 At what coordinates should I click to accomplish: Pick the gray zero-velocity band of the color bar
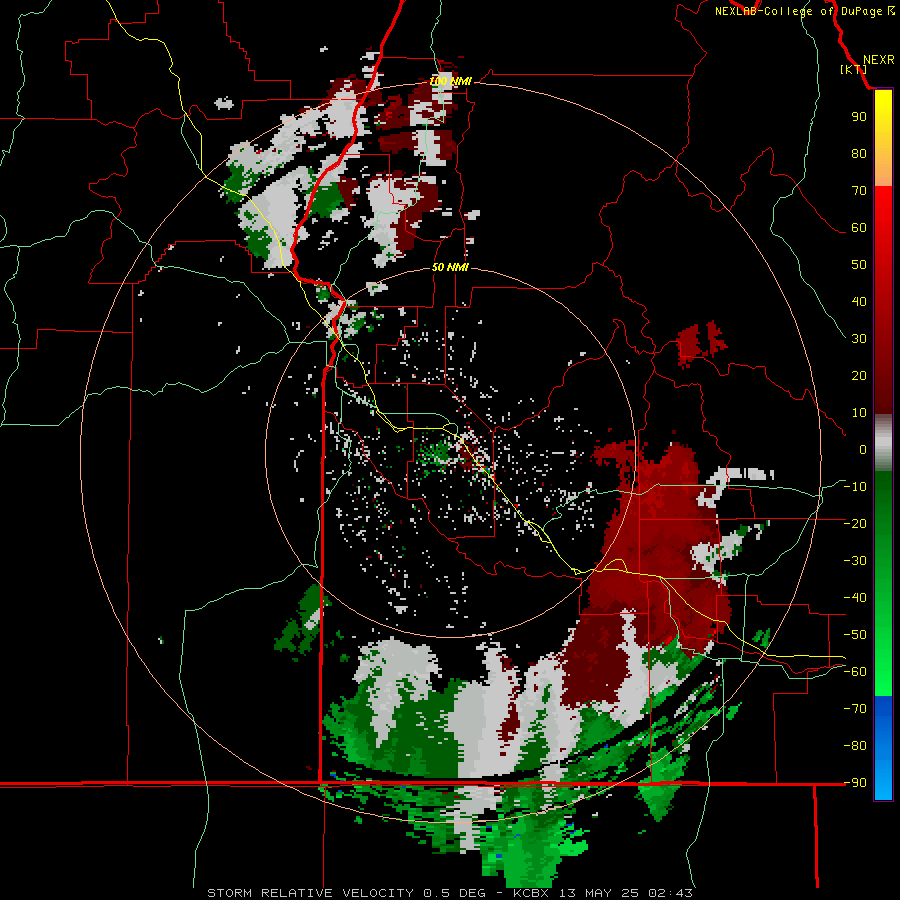click(x=883, y=443)
